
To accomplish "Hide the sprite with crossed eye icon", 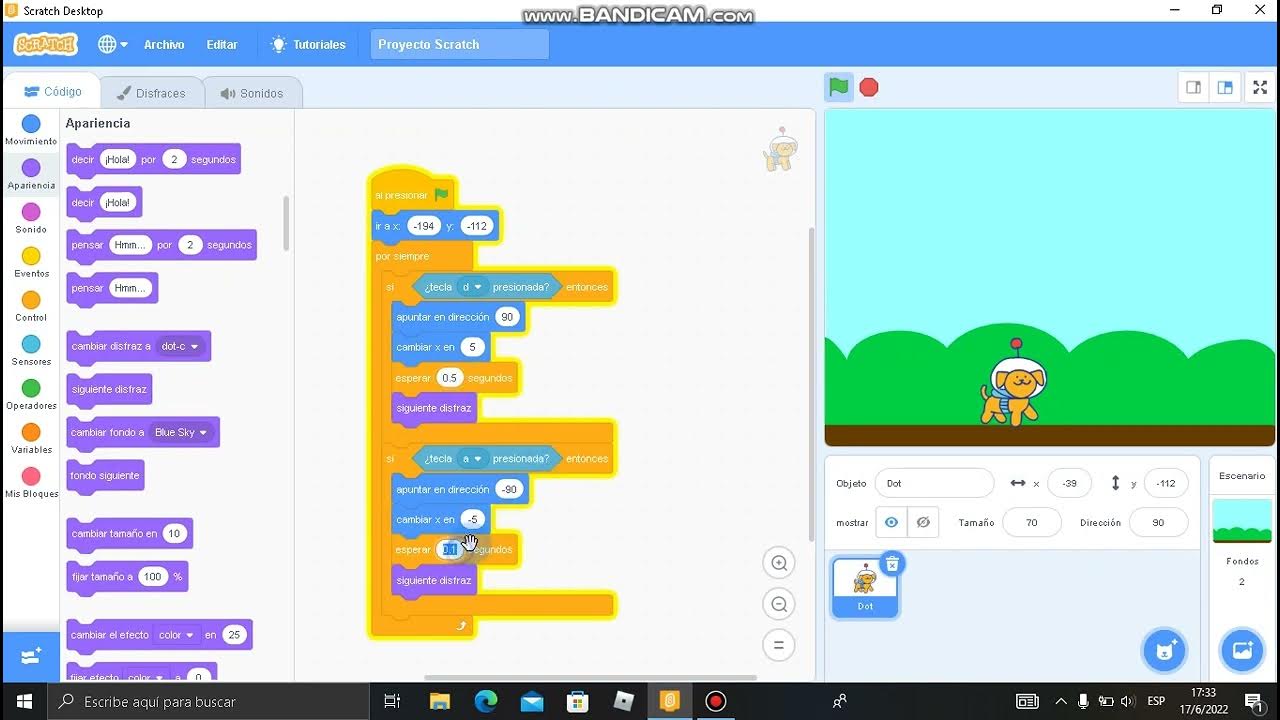I will (x=923, y=522).
